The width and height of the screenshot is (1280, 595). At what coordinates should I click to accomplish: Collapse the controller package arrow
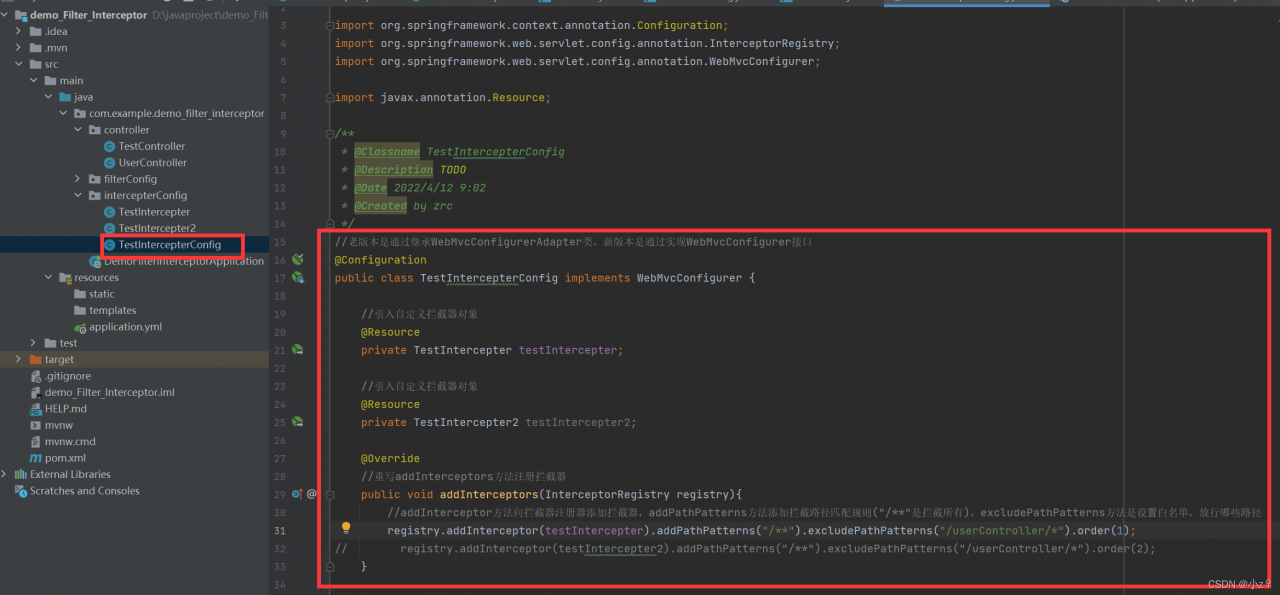tap(79, 130)
